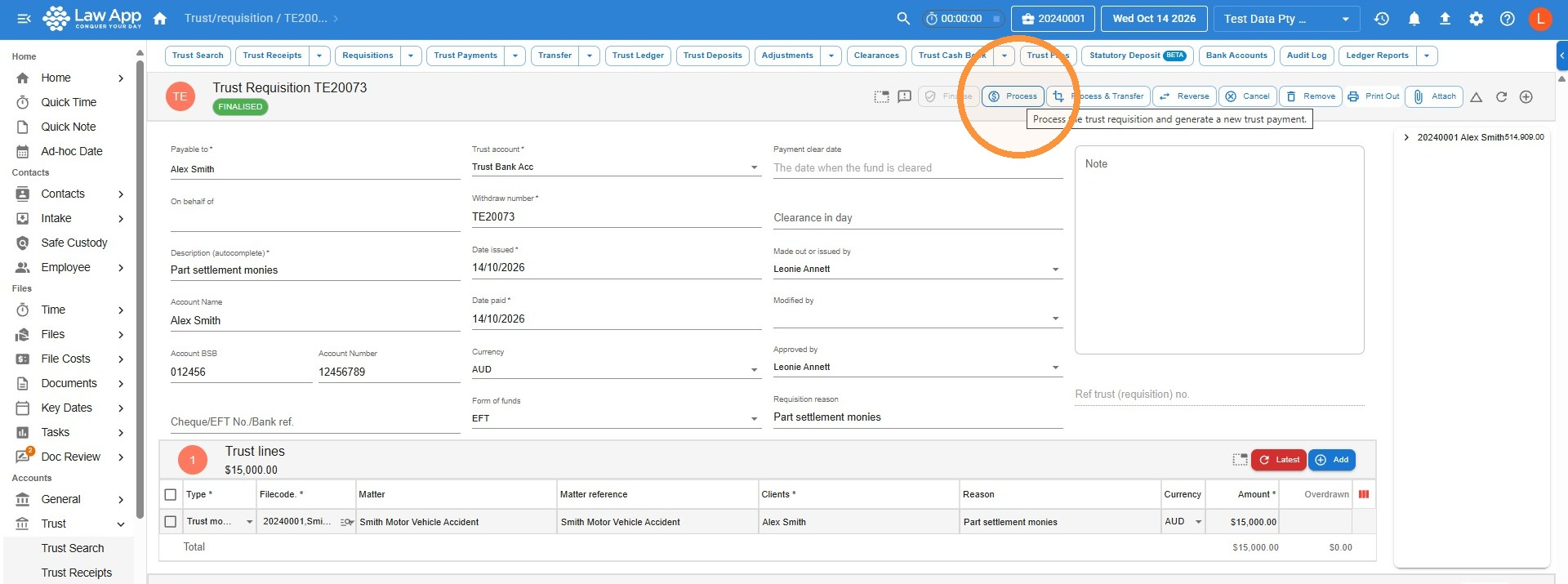Open the Audit Log tab

pos(1307,56)
